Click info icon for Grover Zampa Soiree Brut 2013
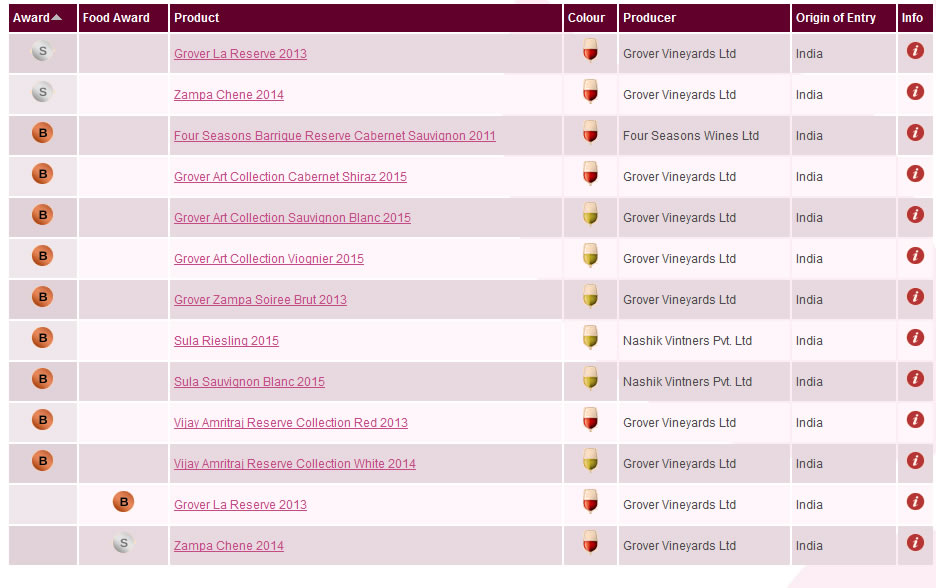936x588 pixels. 915,296
